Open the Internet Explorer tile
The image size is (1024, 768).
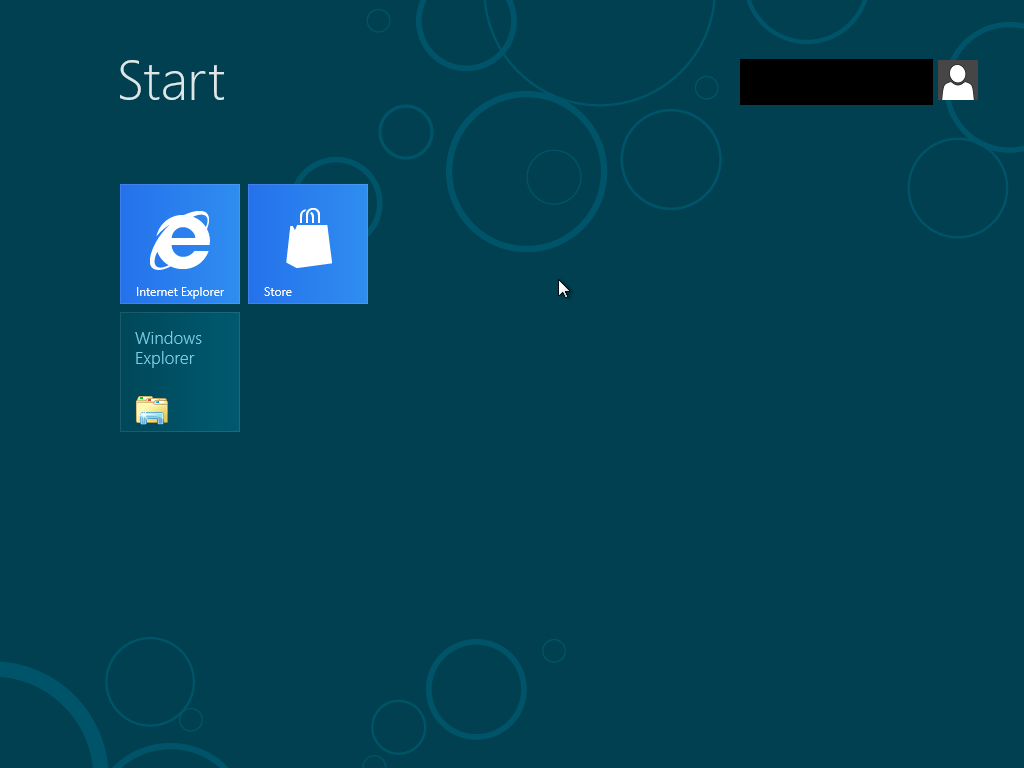point(180,244)
